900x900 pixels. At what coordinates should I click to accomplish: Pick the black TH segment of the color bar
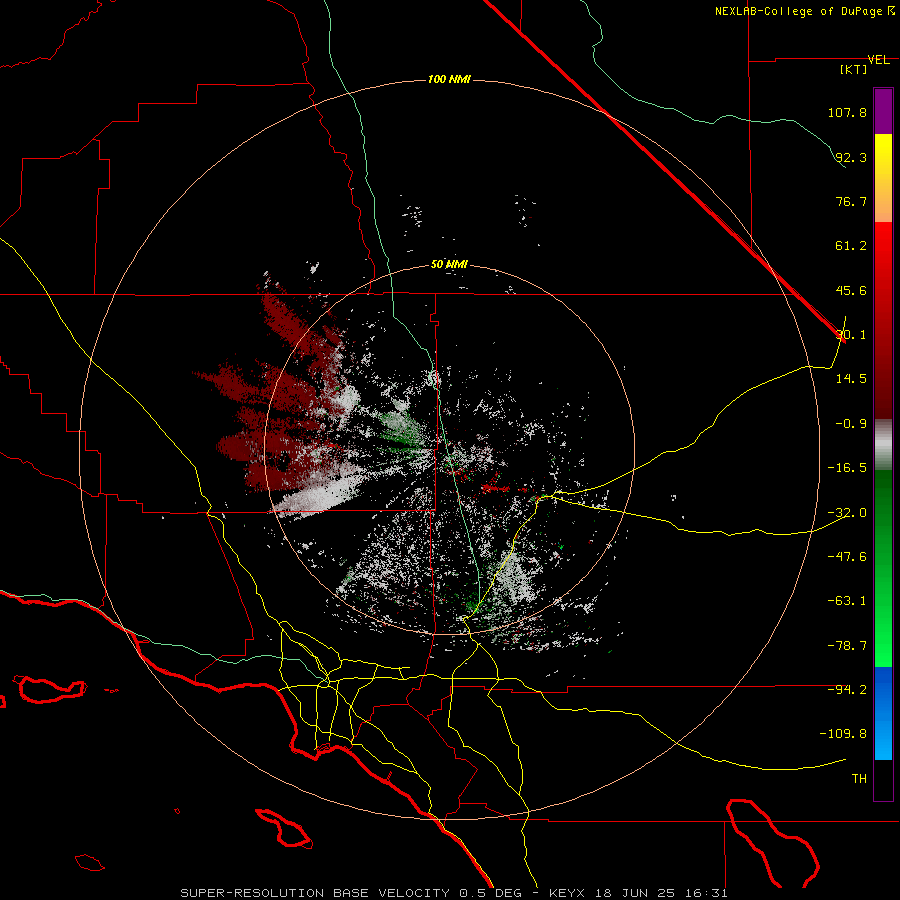(883, 780)
